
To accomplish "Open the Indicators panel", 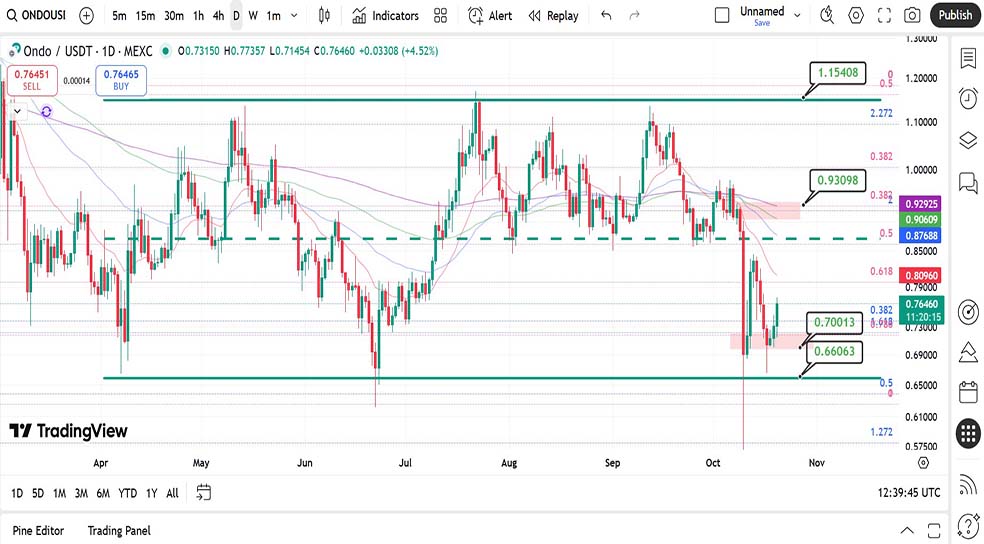I will click(385, 15).
